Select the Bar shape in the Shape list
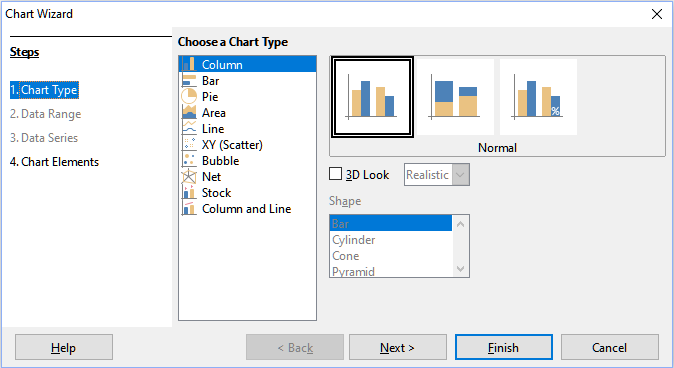Viewport: 674px width, 368px height. pos(391,224)
